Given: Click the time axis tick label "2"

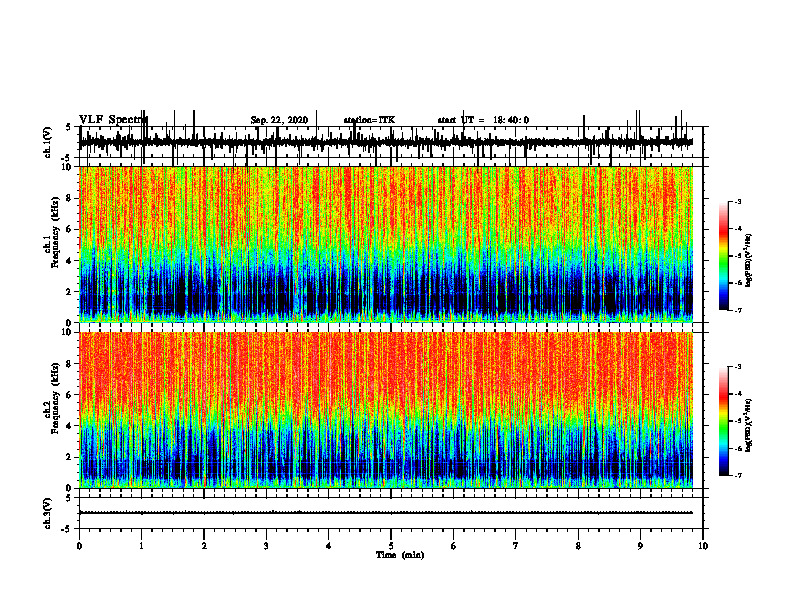Looking at the screenshot, I should 204,546.
